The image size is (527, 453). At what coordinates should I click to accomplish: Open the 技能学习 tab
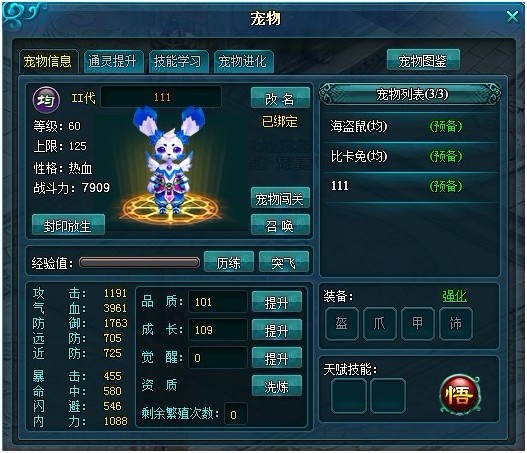tap(178, 61)
